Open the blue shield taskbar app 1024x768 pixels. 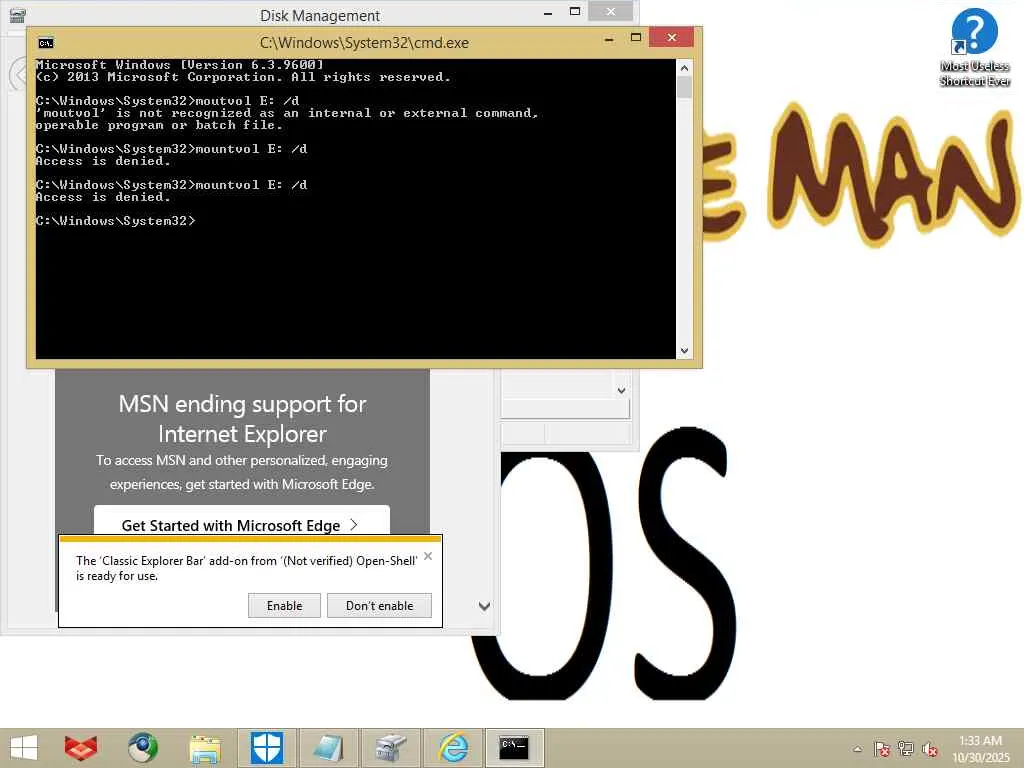coord(267,748)
